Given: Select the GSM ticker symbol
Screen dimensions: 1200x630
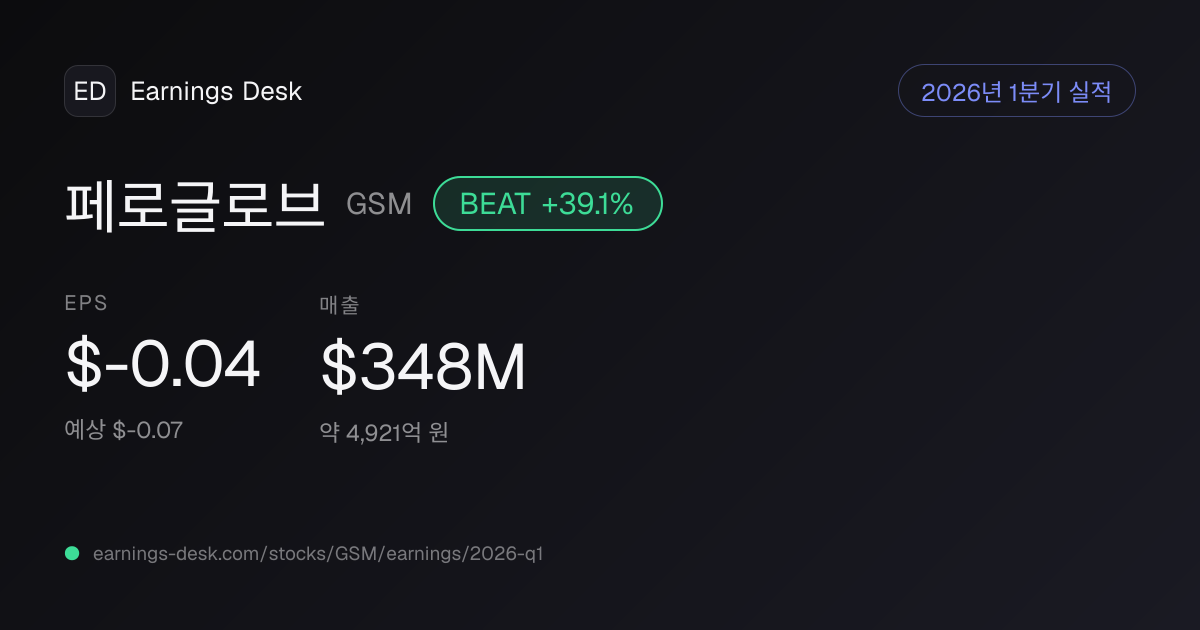Looking at the screenshot, I should point(379,204).
